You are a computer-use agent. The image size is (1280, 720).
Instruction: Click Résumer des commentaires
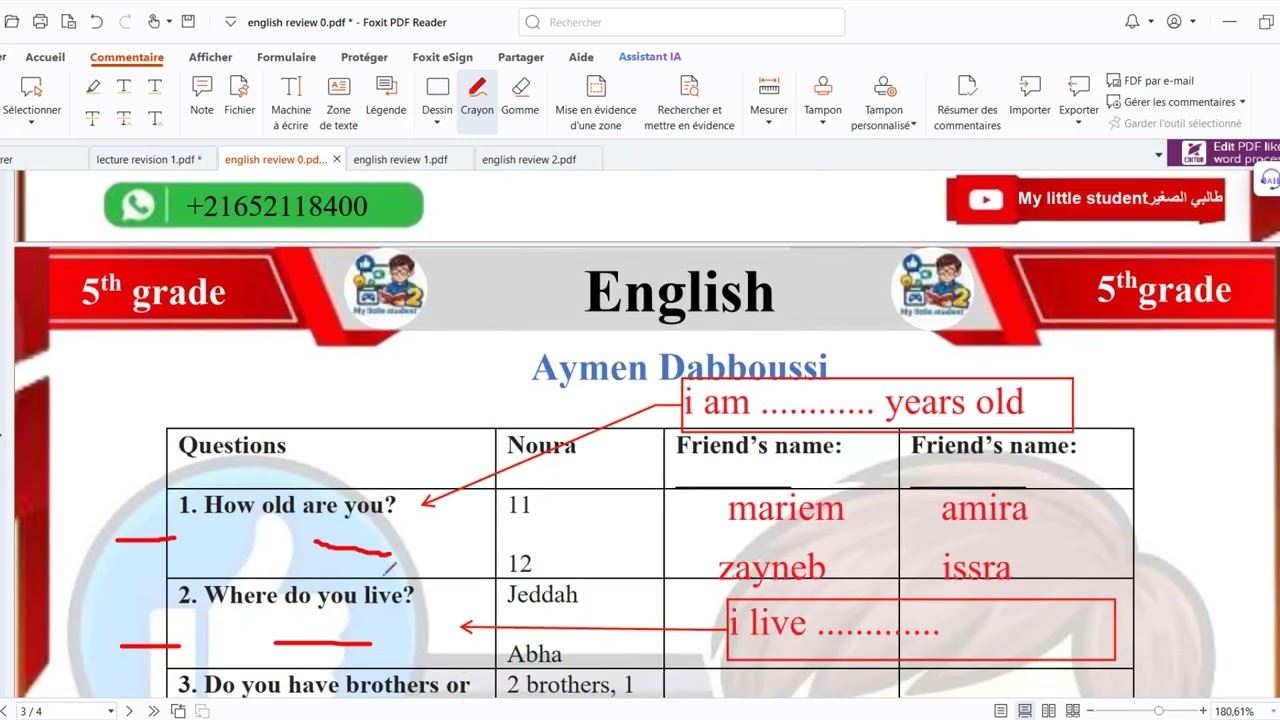click(x=967, y=103)
